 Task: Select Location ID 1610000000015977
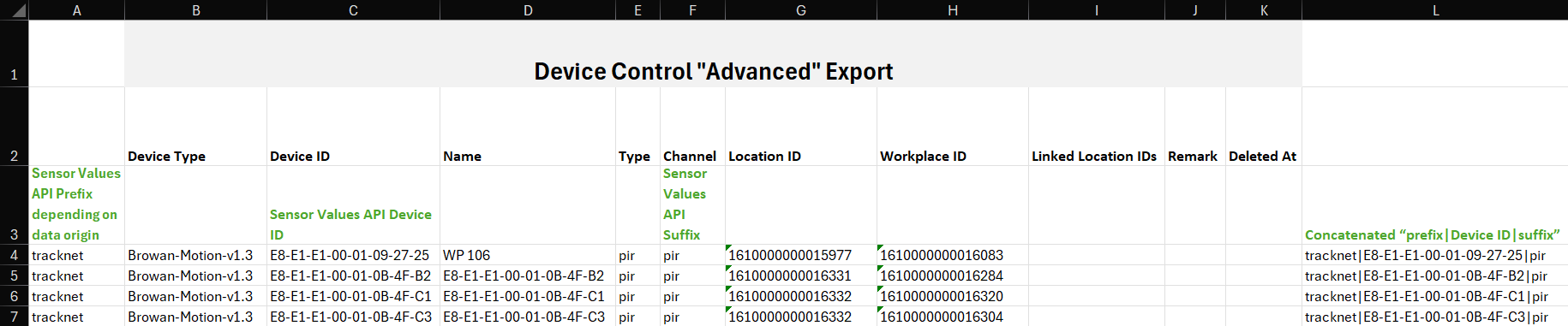pyautogui.click(x=801, y=255)
